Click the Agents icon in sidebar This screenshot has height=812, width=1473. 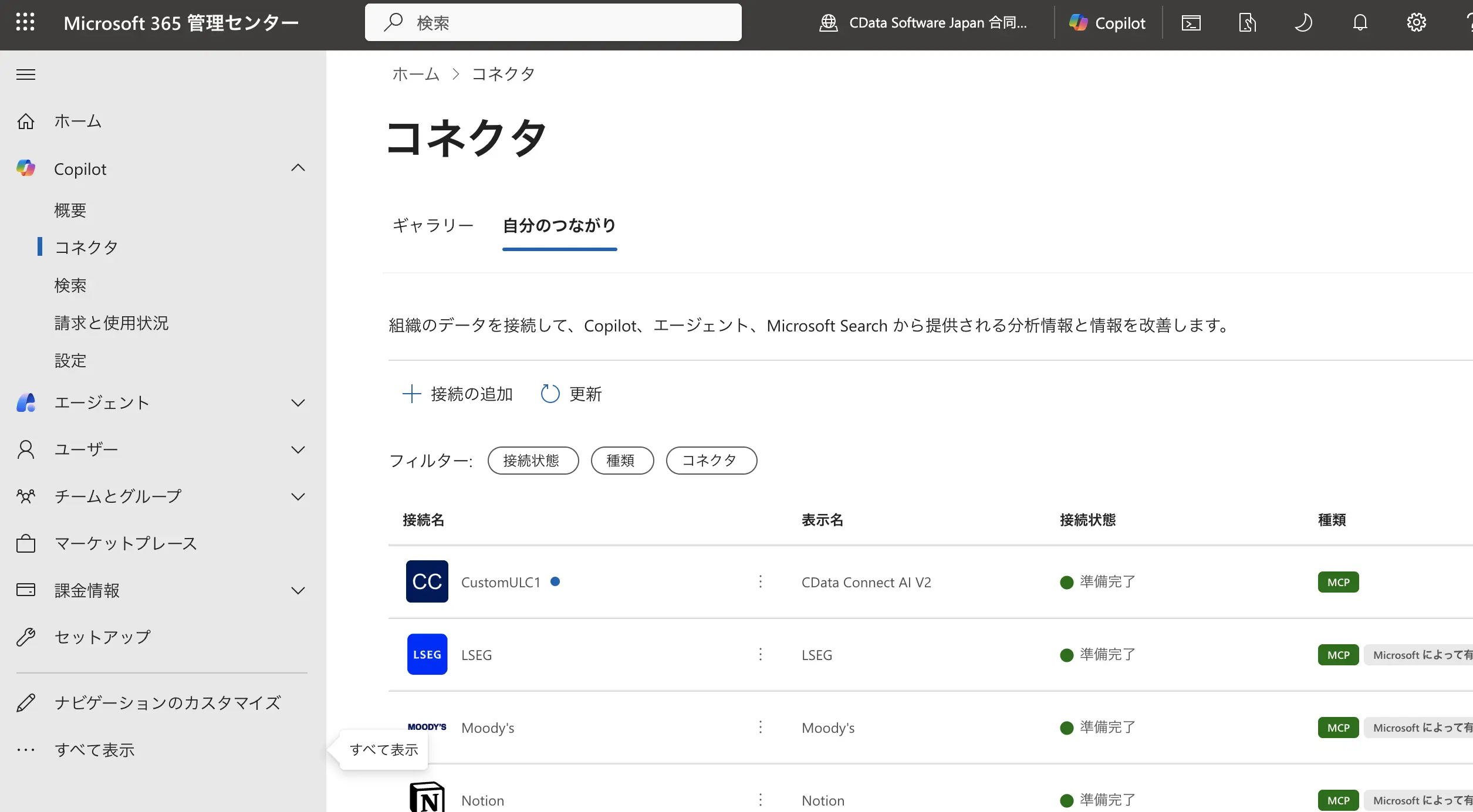26,402
